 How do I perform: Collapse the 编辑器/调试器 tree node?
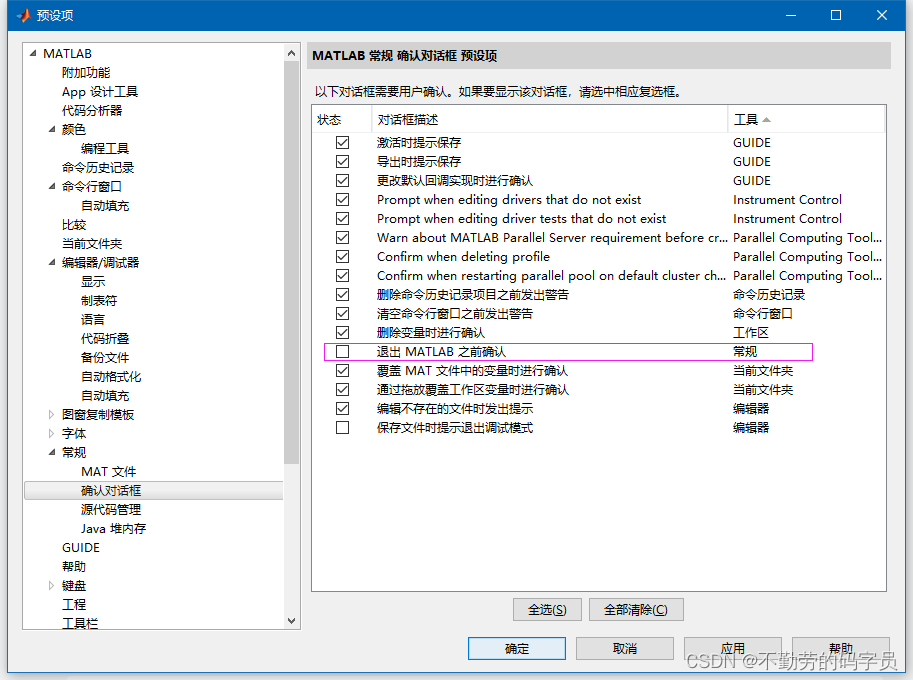52,263
